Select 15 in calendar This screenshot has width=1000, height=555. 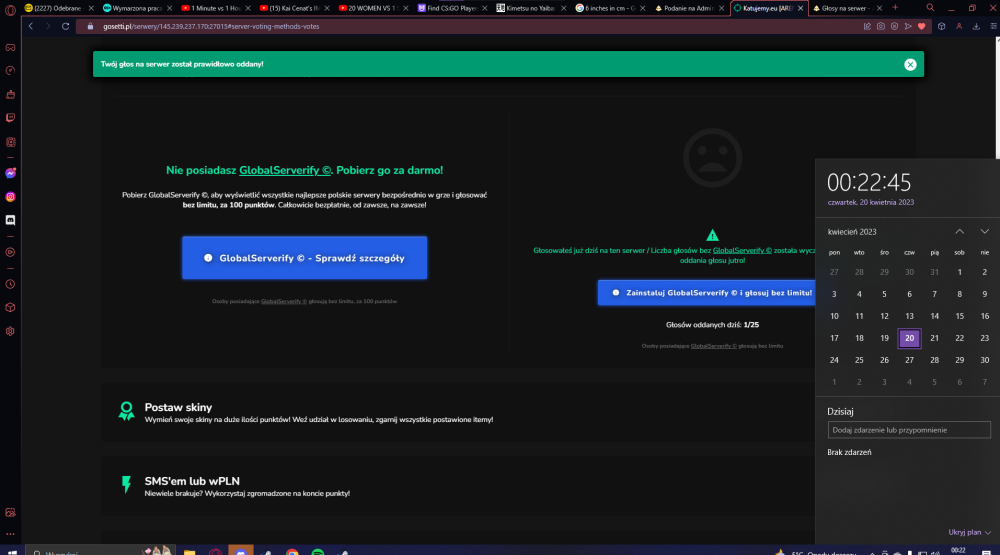(x=959, y=316)
